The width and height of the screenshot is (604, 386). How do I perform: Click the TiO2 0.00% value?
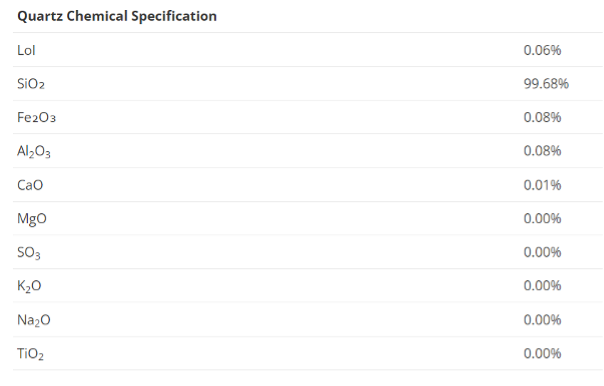tap(542, 353)
